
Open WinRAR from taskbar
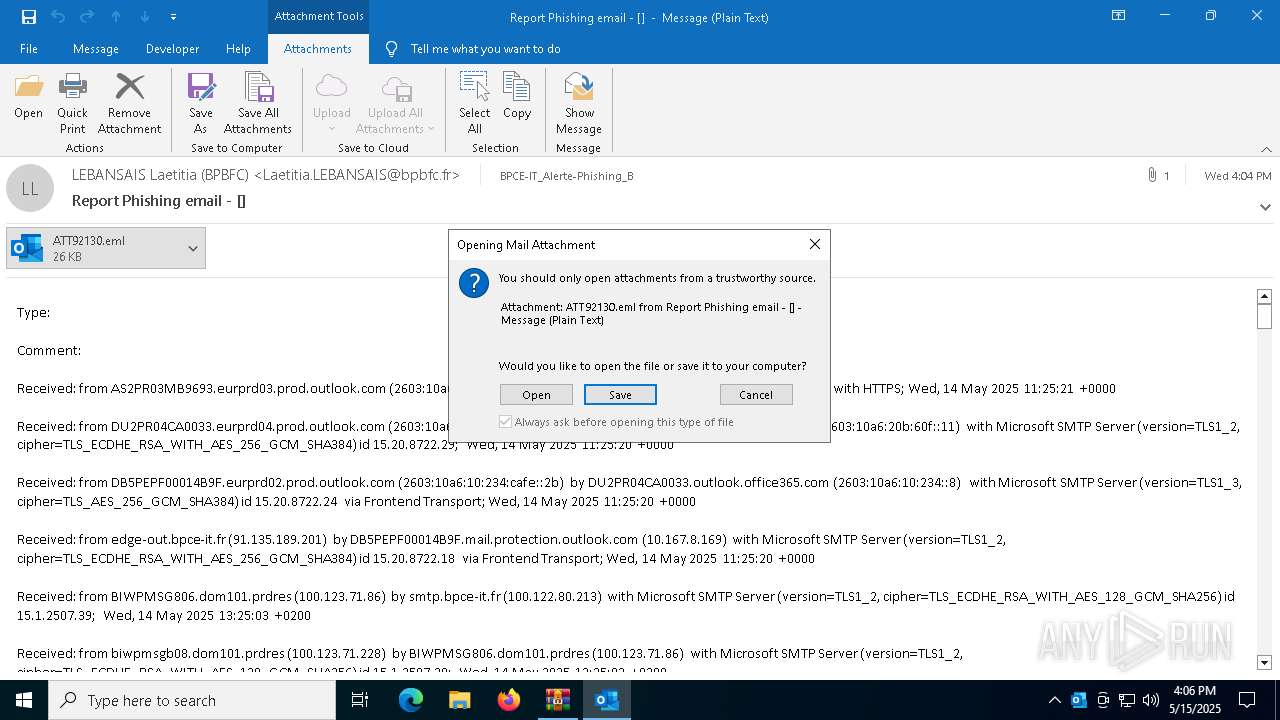coord(558,700)
